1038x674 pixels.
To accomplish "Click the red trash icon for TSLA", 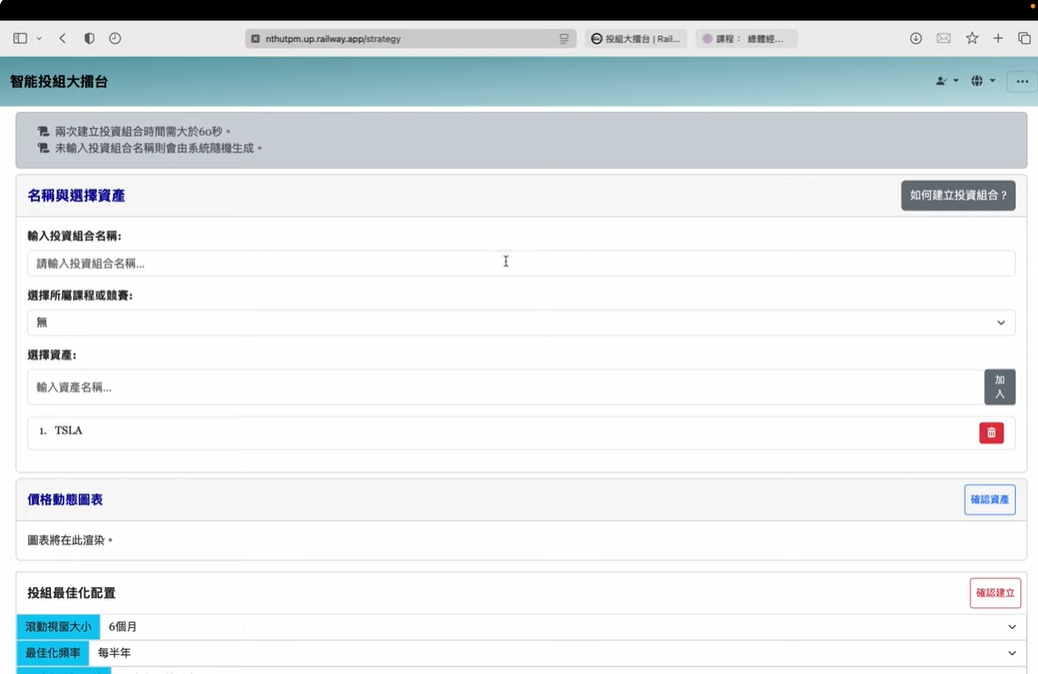I will click(x=991, y=432).
